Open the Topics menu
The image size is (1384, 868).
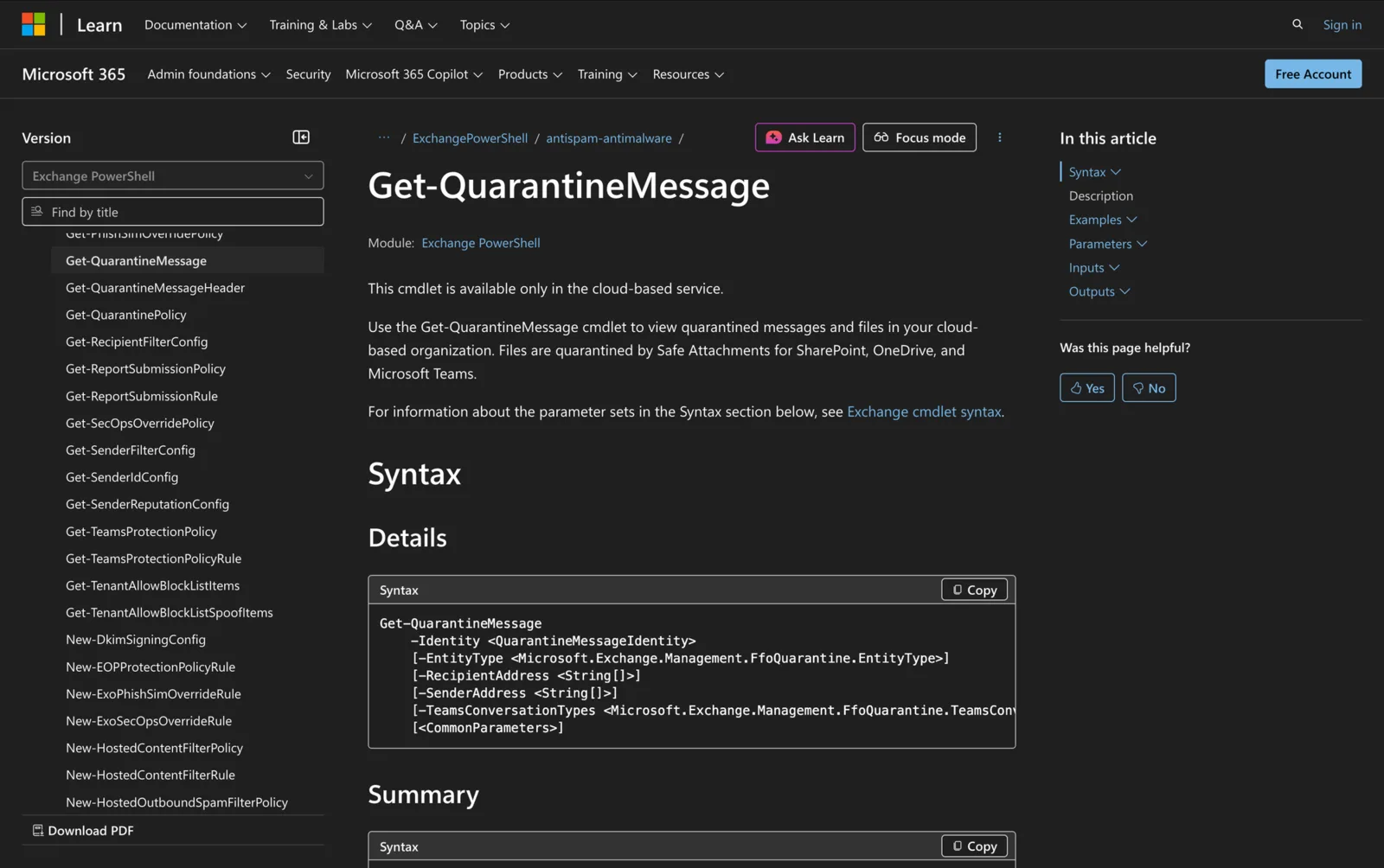[485, 25]
